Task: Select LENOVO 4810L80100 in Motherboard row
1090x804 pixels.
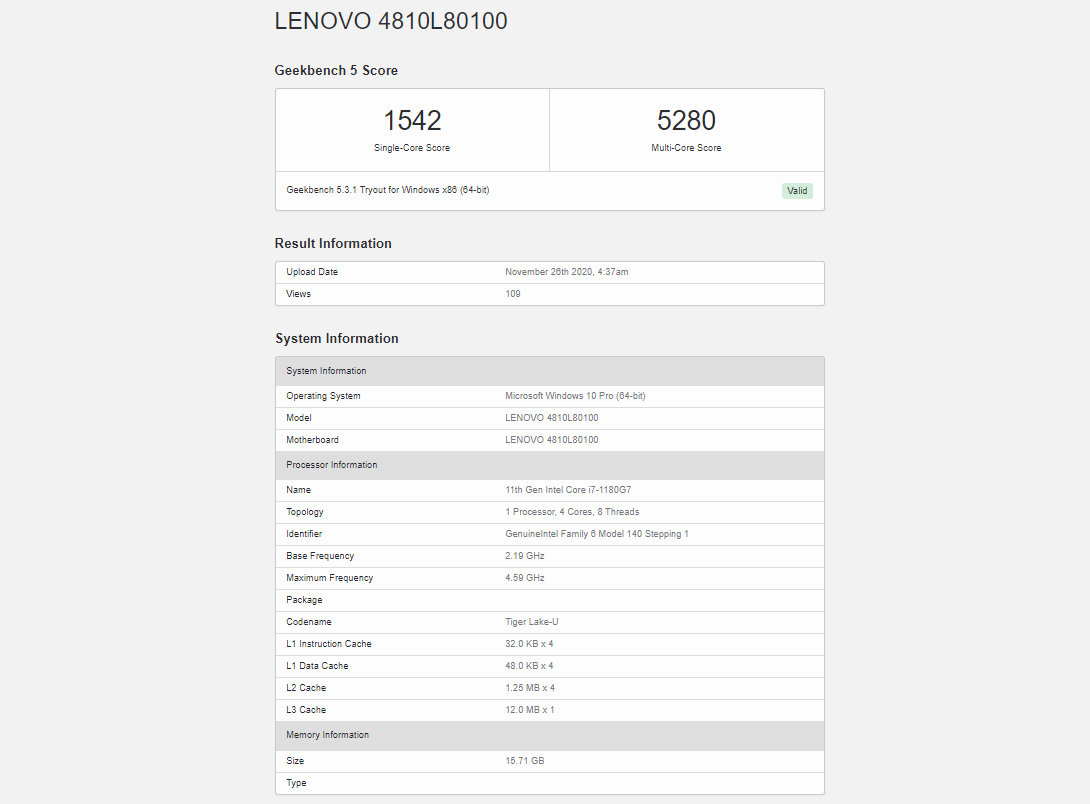Action: [x=552, y=440]
